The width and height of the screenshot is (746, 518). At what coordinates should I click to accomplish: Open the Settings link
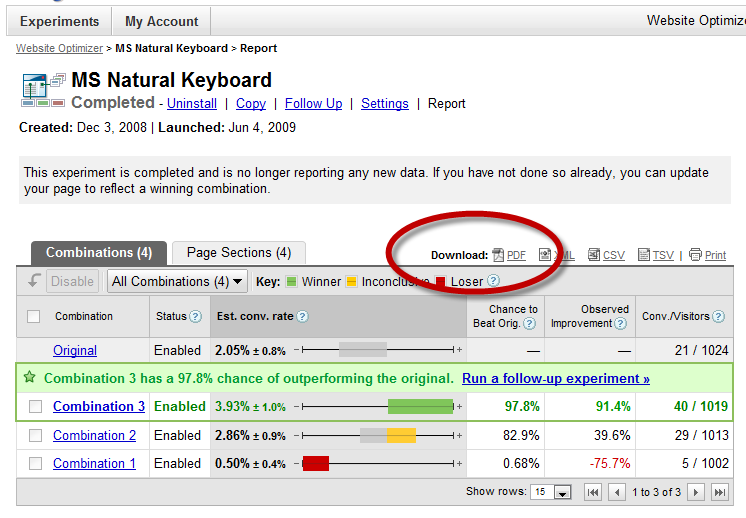click(x=384, y=103)
